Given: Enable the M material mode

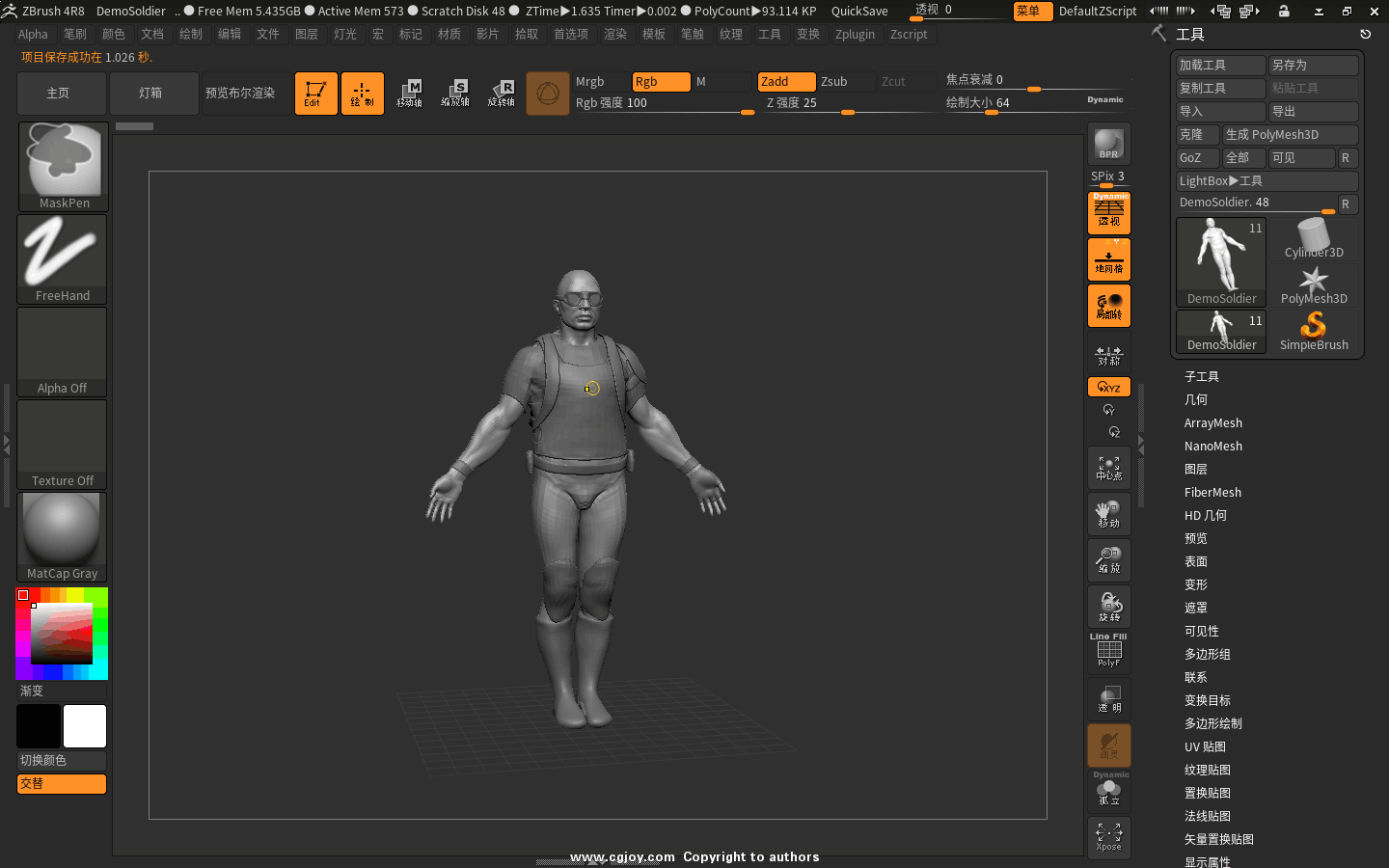Looking at the screenshot, I should pyautogui.click(x=722, y=81).
